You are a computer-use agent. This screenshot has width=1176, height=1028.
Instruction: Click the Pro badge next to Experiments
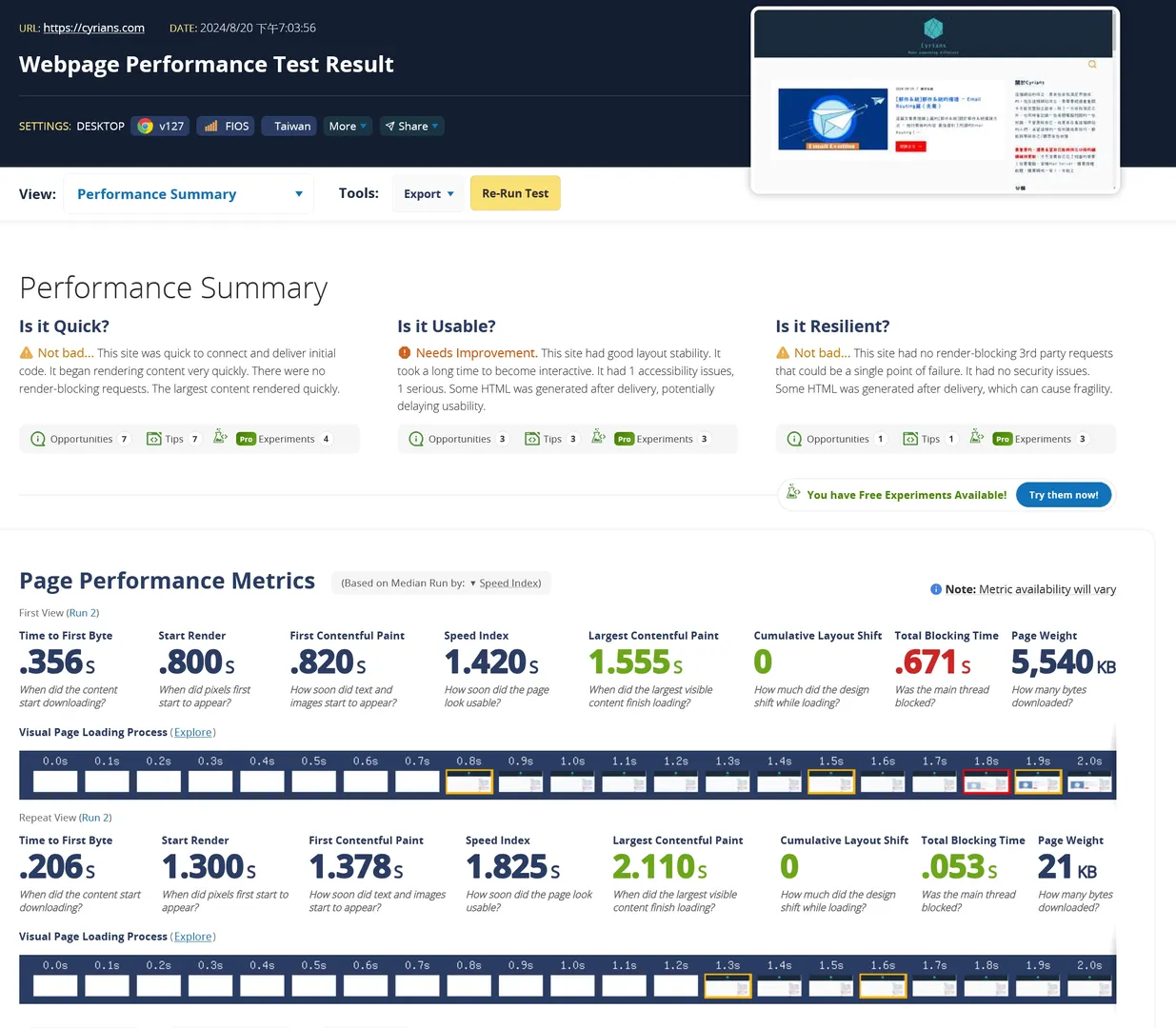1002,439
